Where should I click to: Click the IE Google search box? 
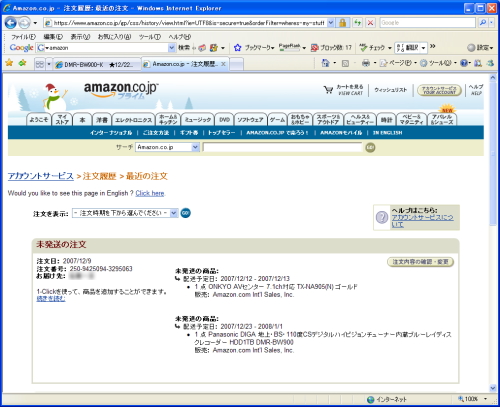coord(428,23)
